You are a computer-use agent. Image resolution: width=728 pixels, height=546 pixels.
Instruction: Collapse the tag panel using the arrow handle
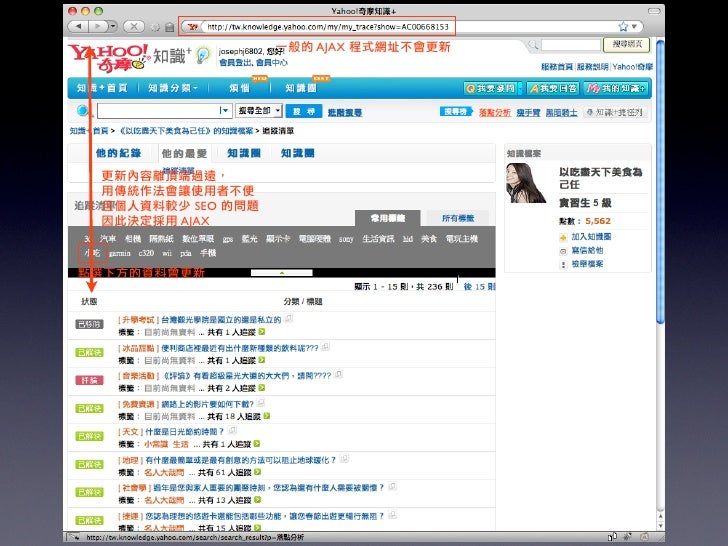pos(281,273)
